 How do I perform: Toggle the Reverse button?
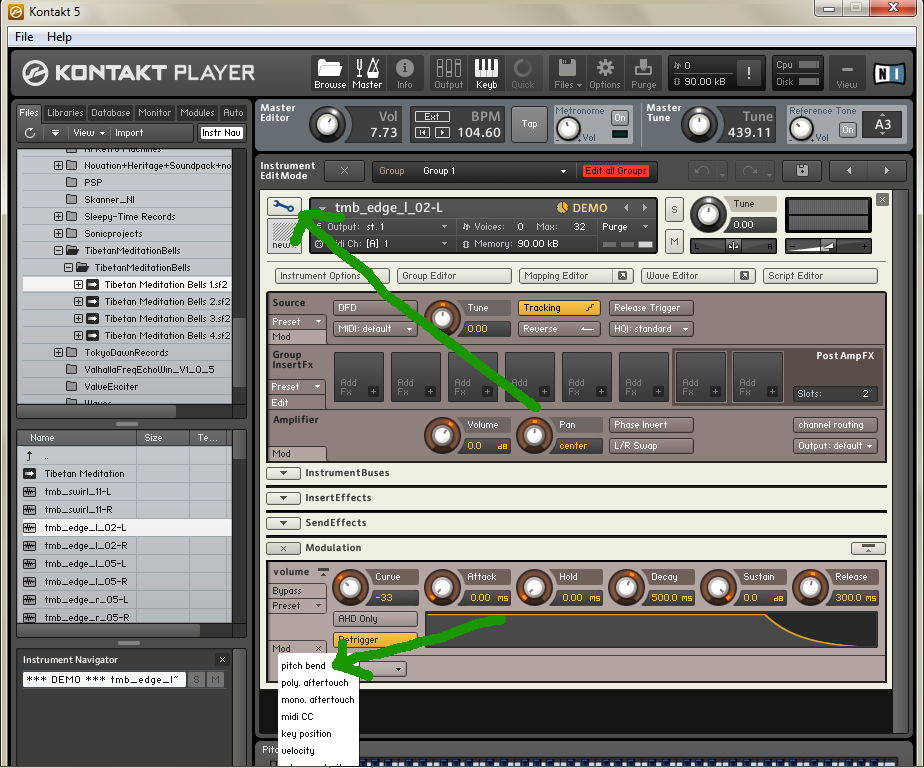[559, 329]
